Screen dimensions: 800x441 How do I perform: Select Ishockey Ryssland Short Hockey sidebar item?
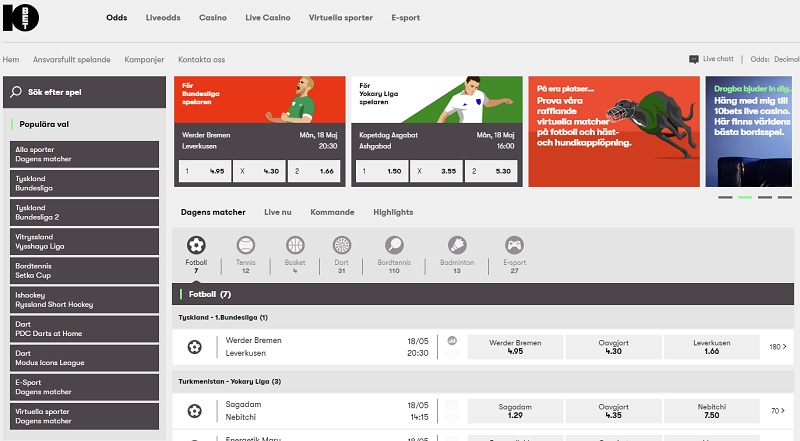click(x=84, y=300)
